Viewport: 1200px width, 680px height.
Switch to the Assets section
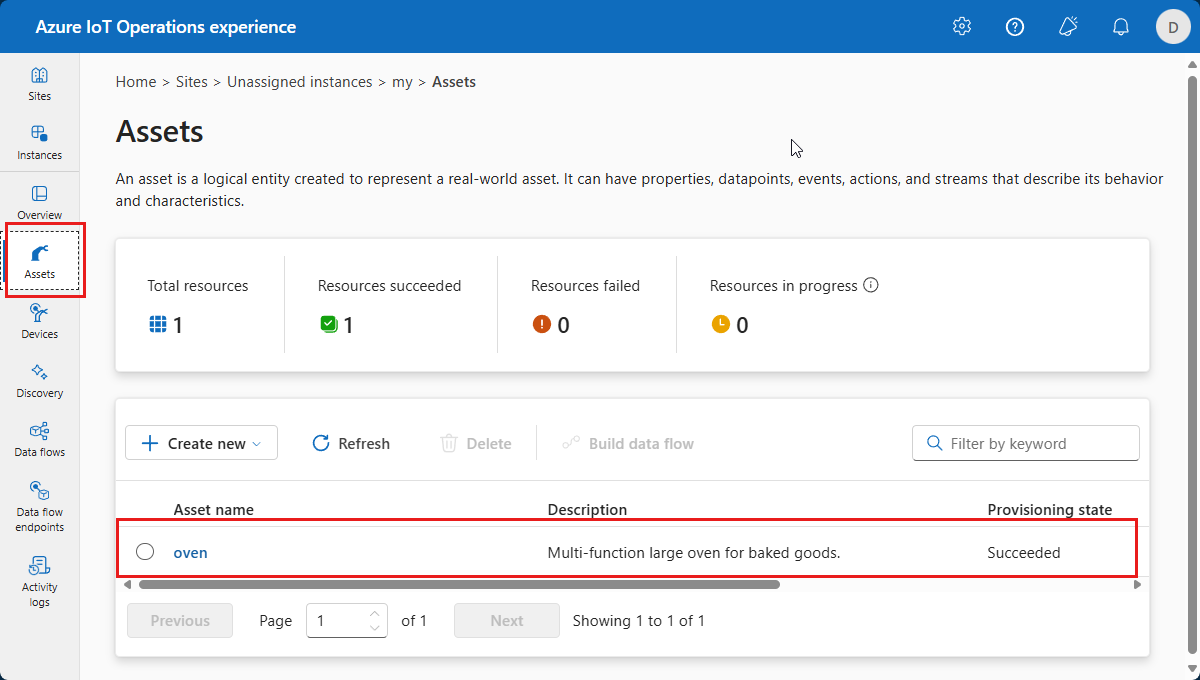41,261
